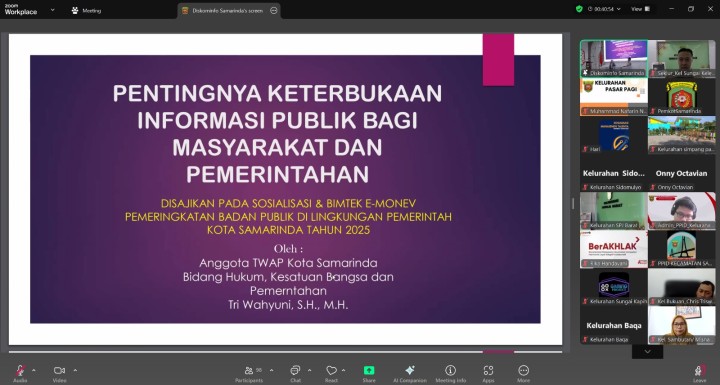Click muted mic icon on PemkotSamarinda tile
Viewport: 720px width, 385px height.
pos(653,111)
